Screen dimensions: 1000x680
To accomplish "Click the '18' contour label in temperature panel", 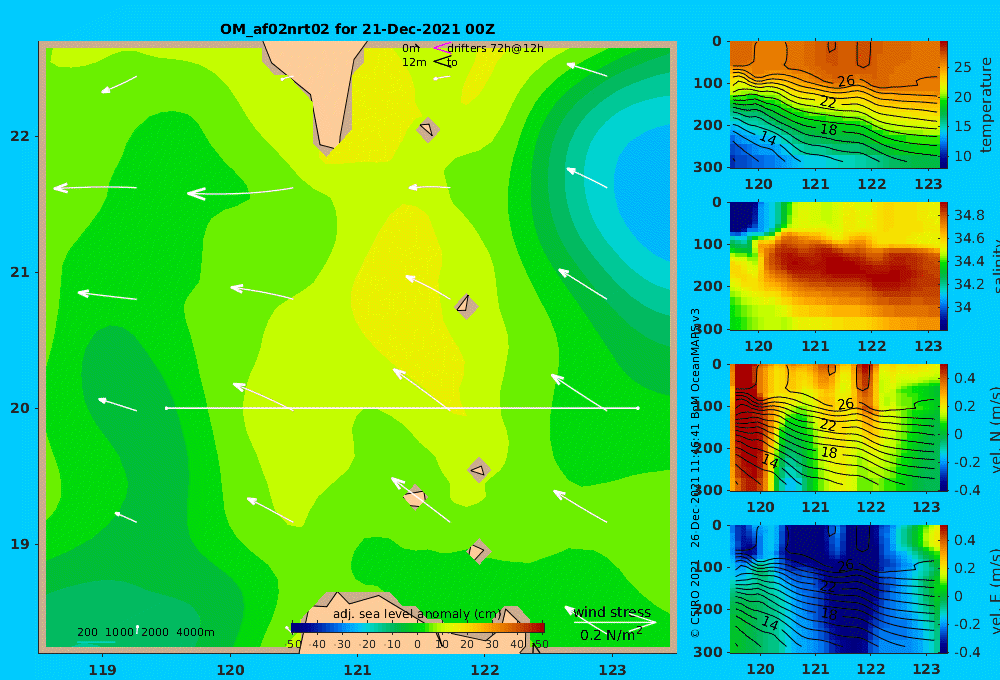I will pyautogui.click(x=828, y=129).
